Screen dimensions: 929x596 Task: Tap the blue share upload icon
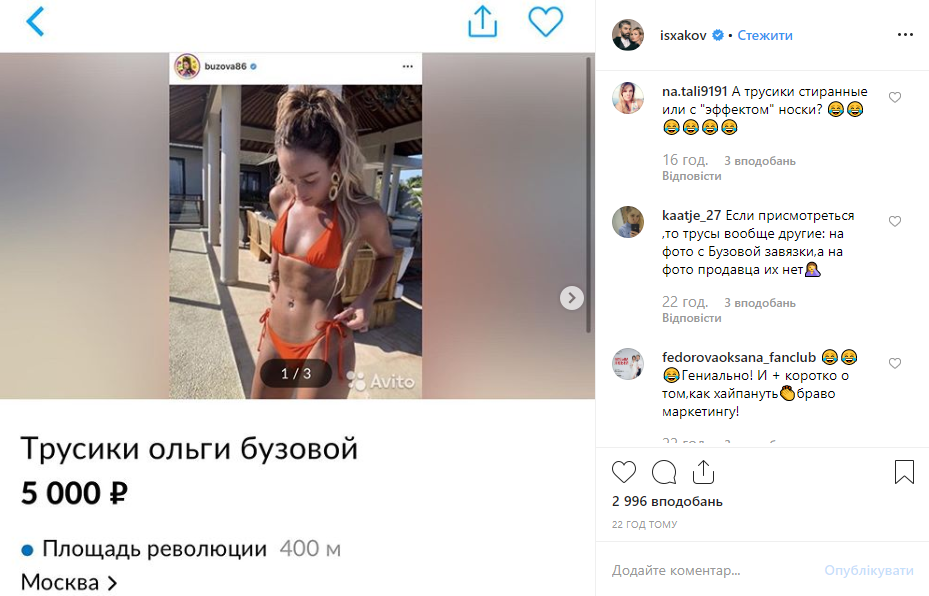click(x=482, y=22)
